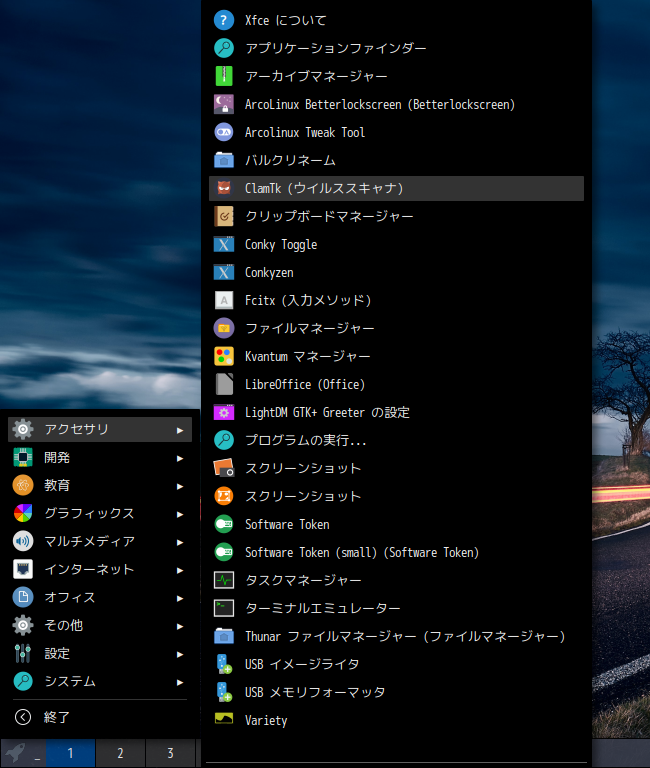The height and width of the screenshot is (768, 650).
Task: Launch USB イメージライタ entry text
Action: click(x=302, y=664)
